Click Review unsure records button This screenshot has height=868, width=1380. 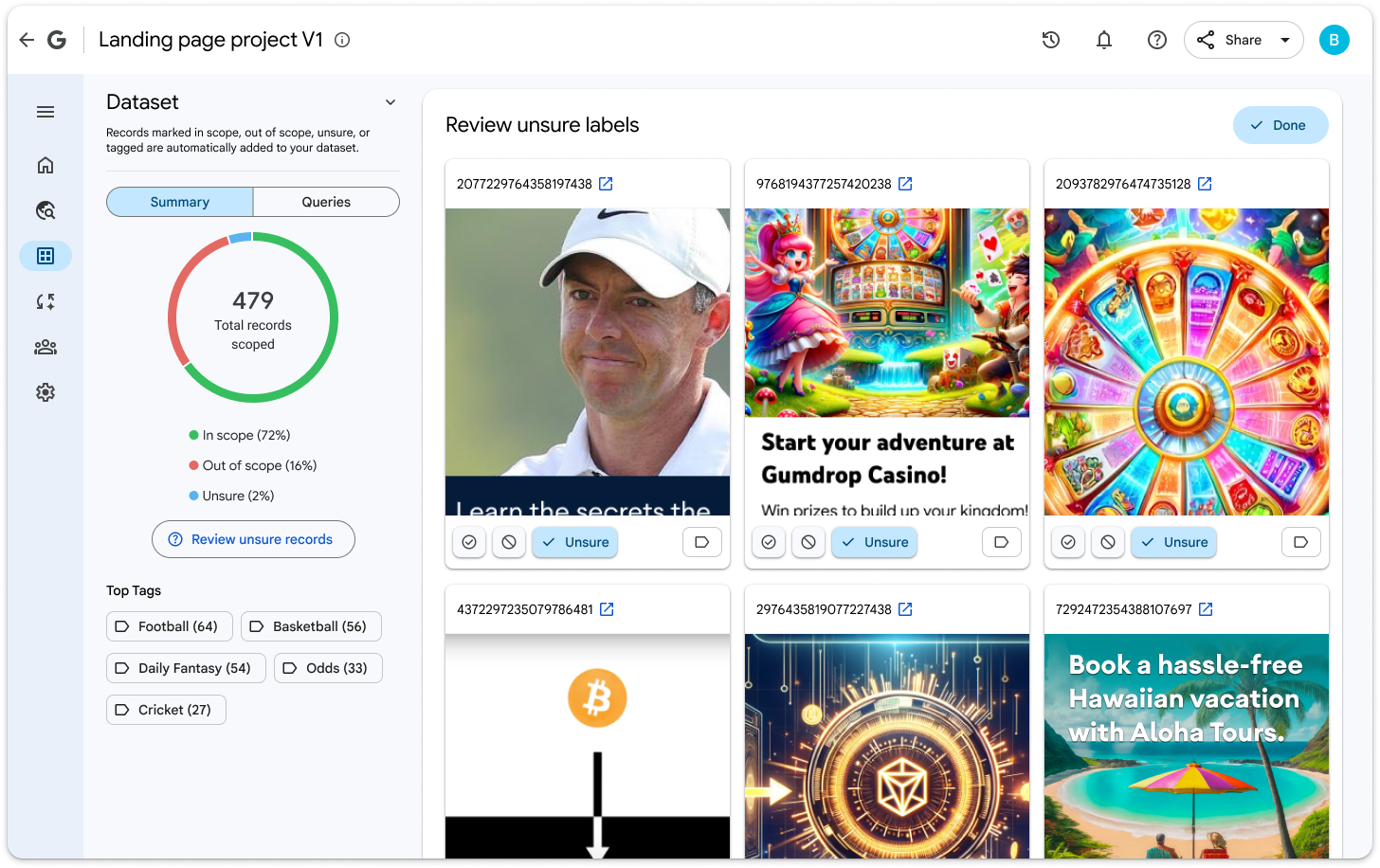(253, 539)
